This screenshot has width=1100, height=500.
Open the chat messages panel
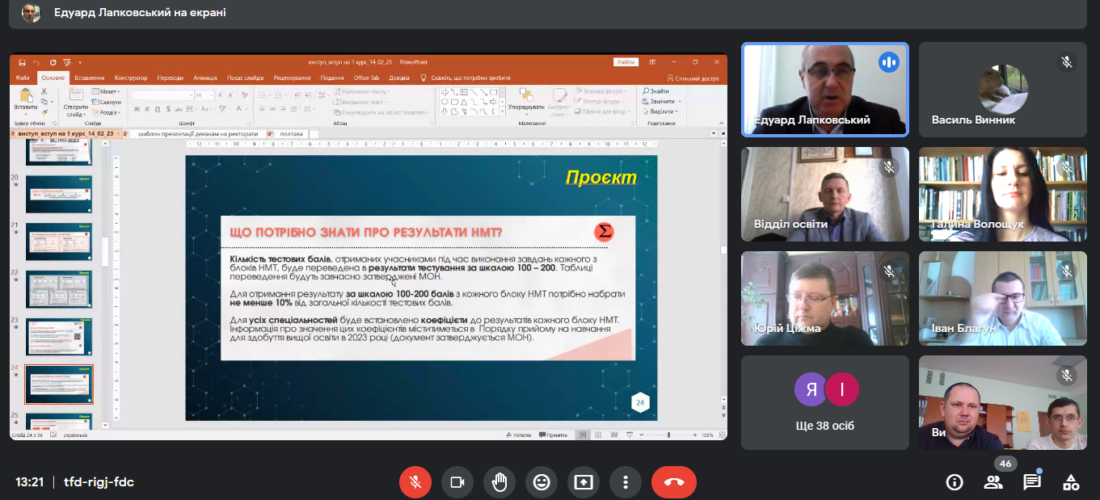pyautogui.click(x=1032, y=482)
